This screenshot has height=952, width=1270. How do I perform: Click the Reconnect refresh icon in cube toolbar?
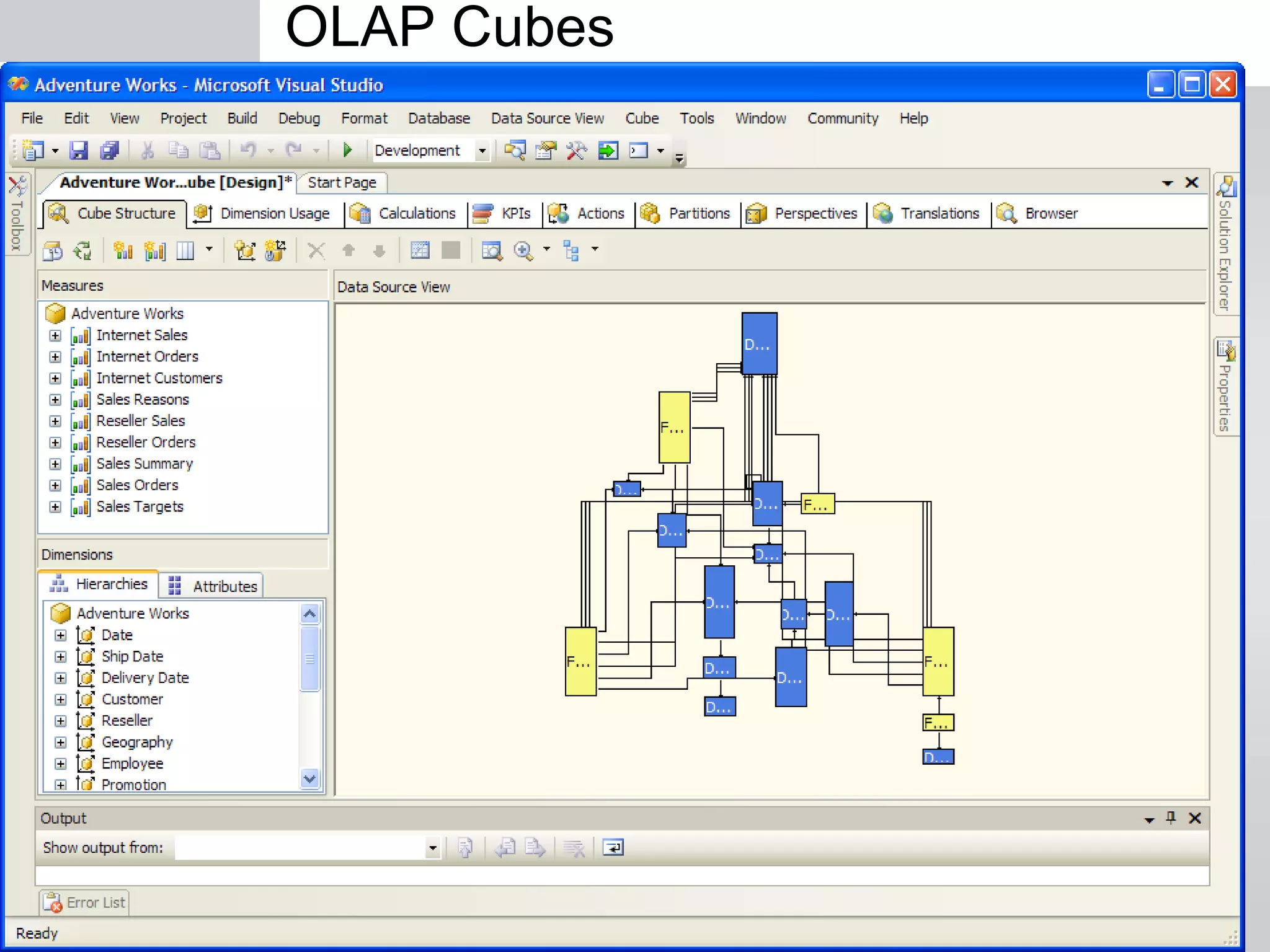click(82, 250)
